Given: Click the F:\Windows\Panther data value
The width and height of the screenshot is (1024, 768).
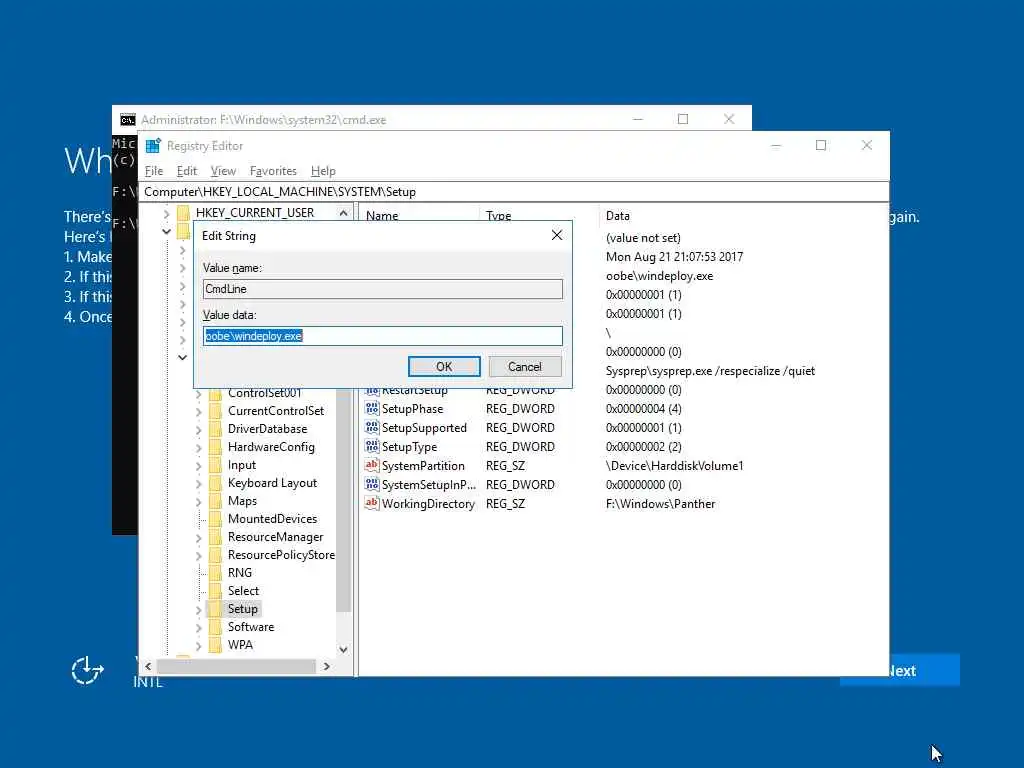Looking at the screenshot, I should pos(660,504).
